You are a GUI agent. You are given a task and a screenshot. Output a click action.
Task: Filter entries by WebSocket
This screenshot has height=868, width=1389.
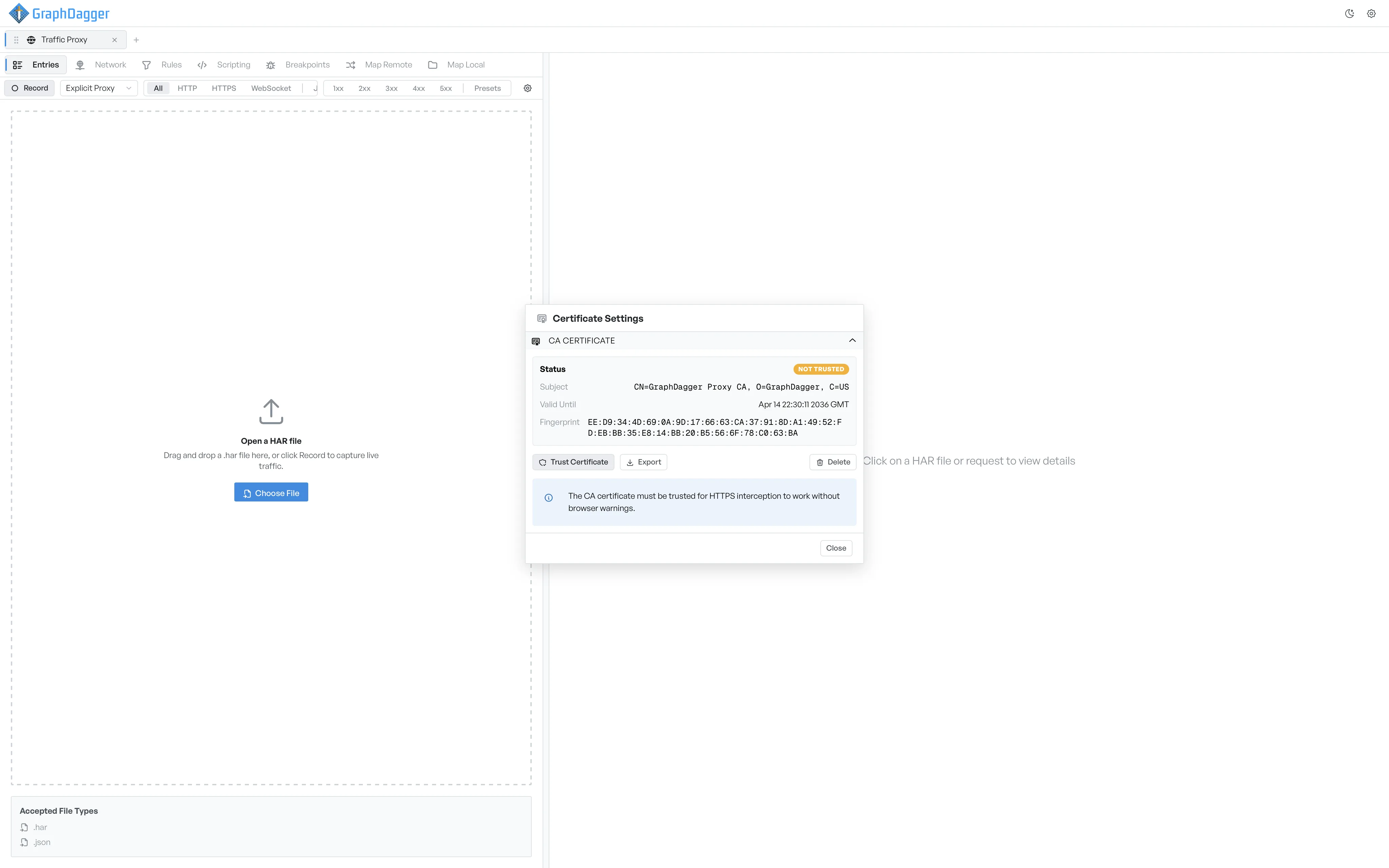(271, 88)
